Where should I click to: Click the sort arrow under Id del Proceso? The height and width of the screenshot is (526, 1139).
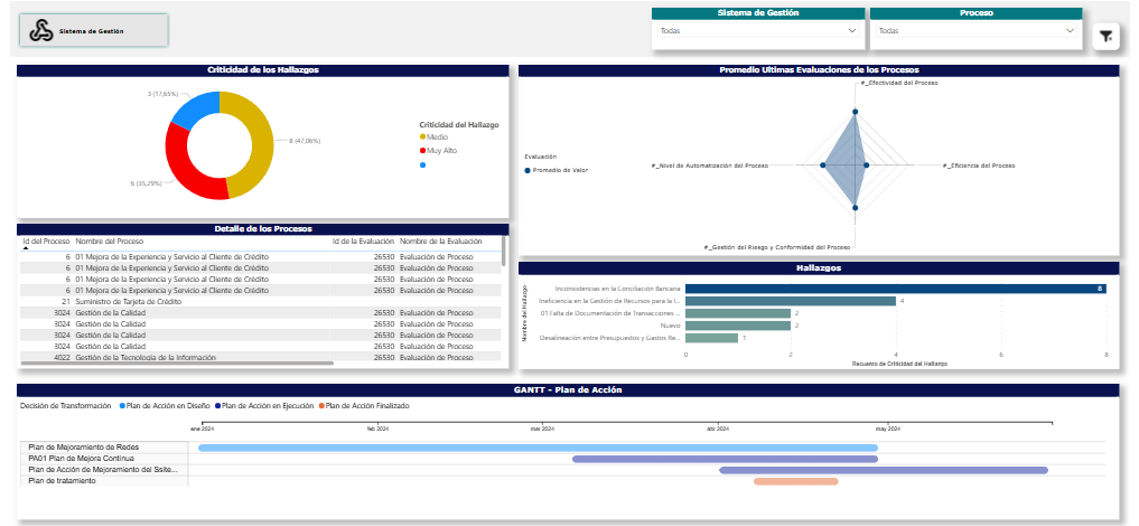pyautogui.click(x=26, y=248)
